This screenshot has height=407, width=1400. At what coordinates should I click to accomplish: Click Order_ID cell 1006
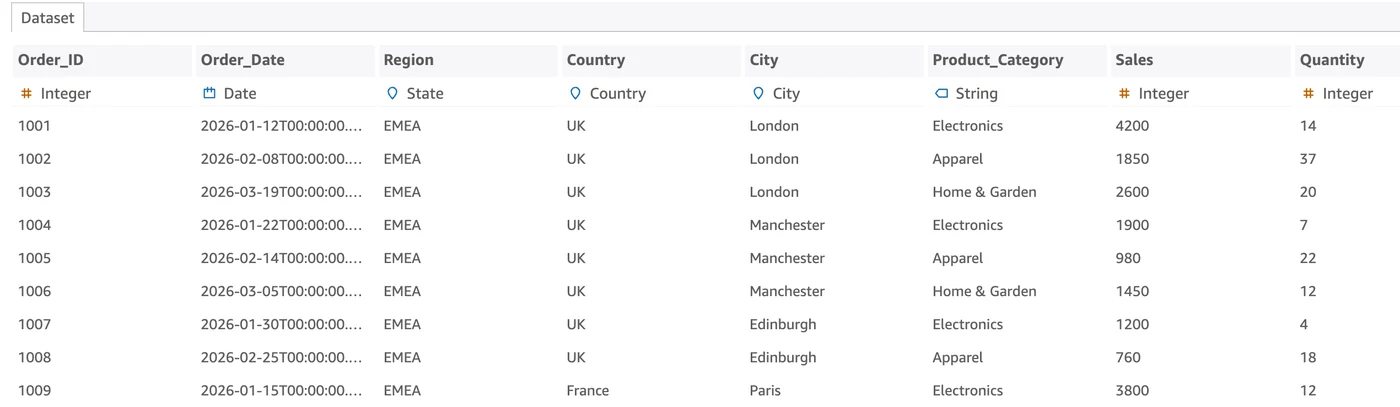(34, 291)
